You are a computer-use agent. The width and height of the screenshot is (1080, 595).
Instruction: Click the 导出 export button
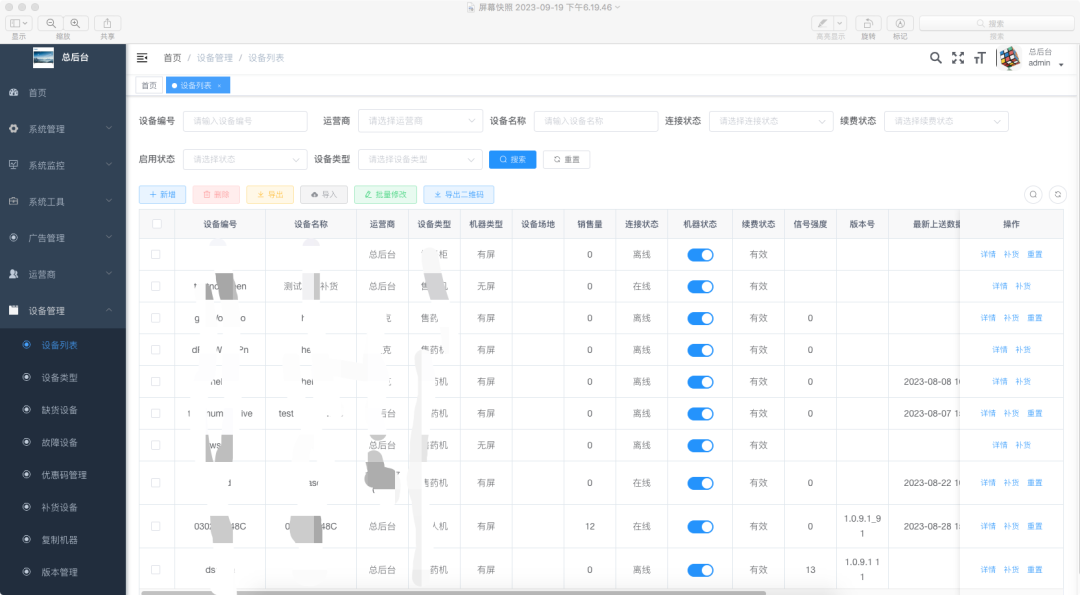[x=270, y=195]
